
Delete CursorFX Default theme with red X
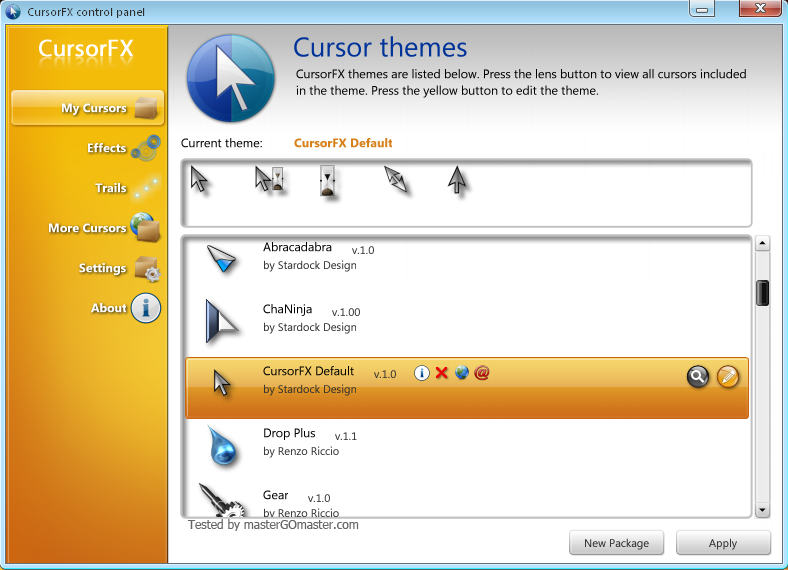[442, 373]
